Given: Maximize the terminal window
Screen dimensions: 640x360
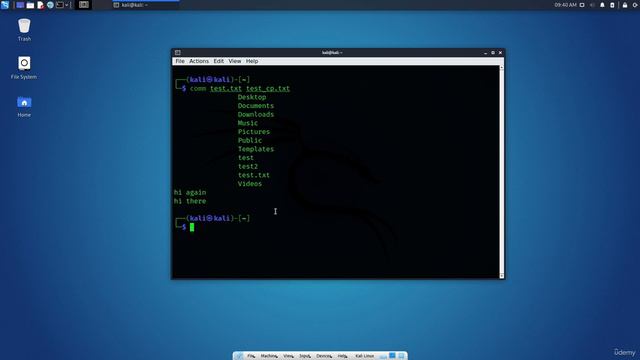Looking at the screenshot, I should pyautogui.click(x=493, y=53).
